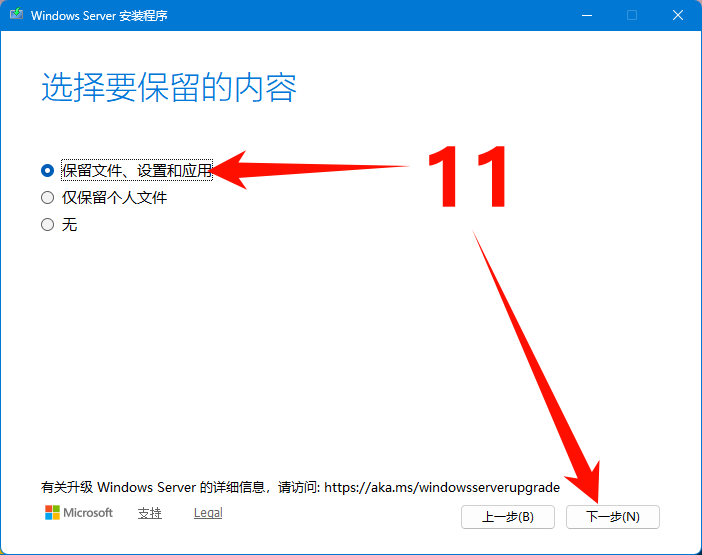Go back with the 上一步(B) button

tap(508, 517)
